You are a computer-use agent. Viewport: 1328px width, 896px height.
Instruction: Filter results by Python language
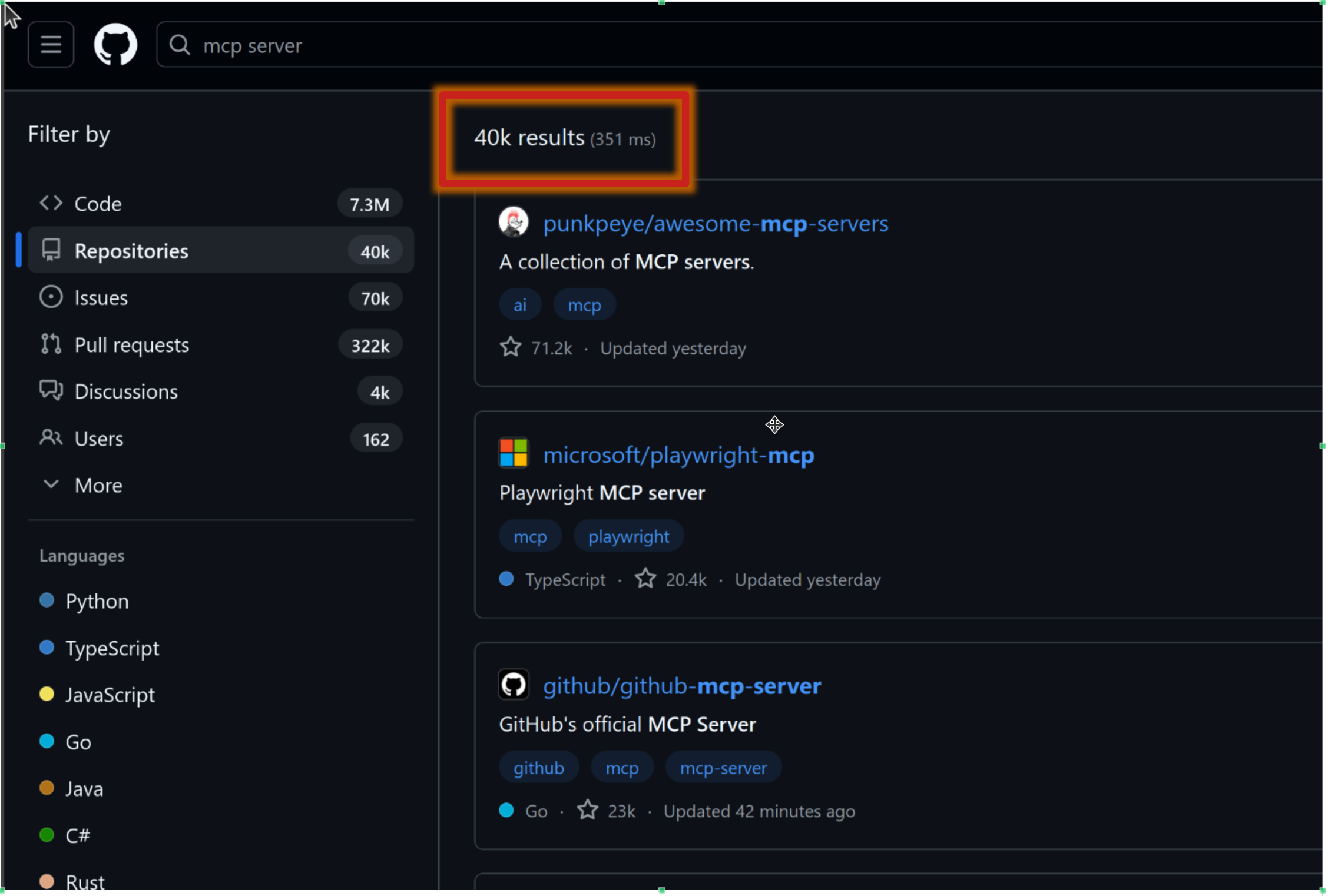point(97,600)
